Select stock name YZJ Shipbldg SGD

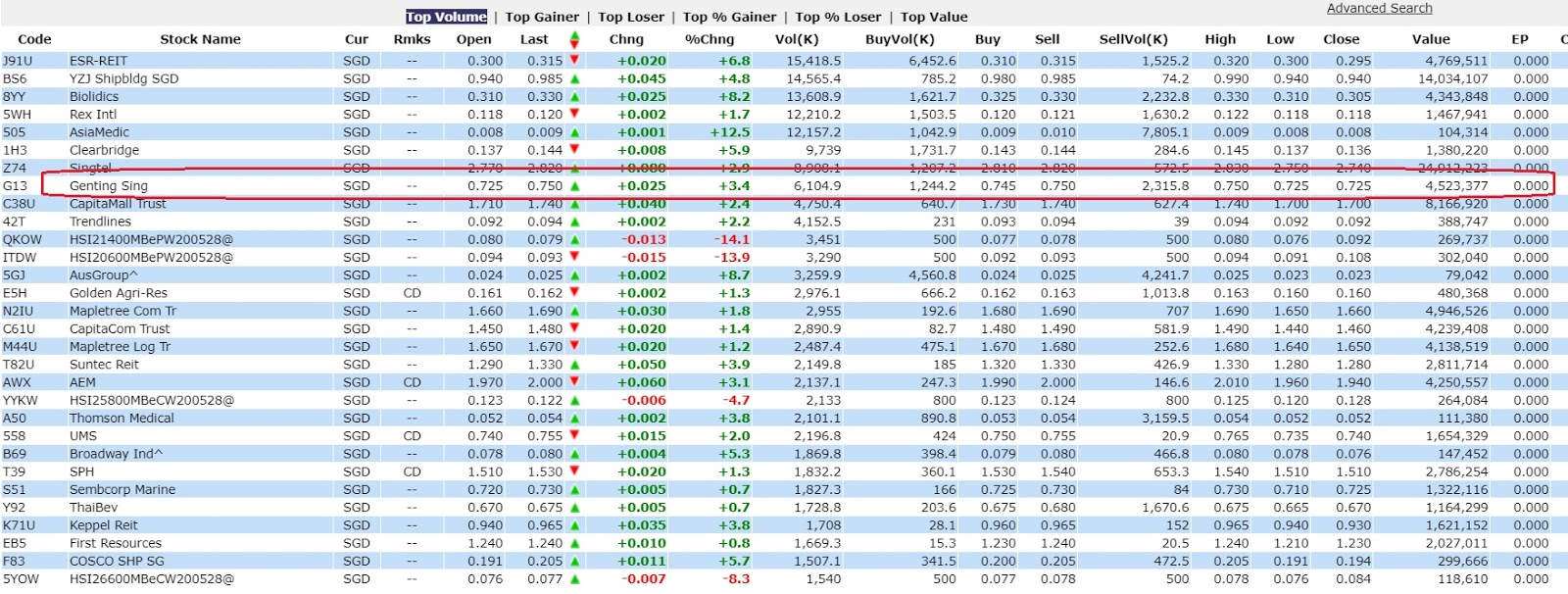tap(123, 78)
